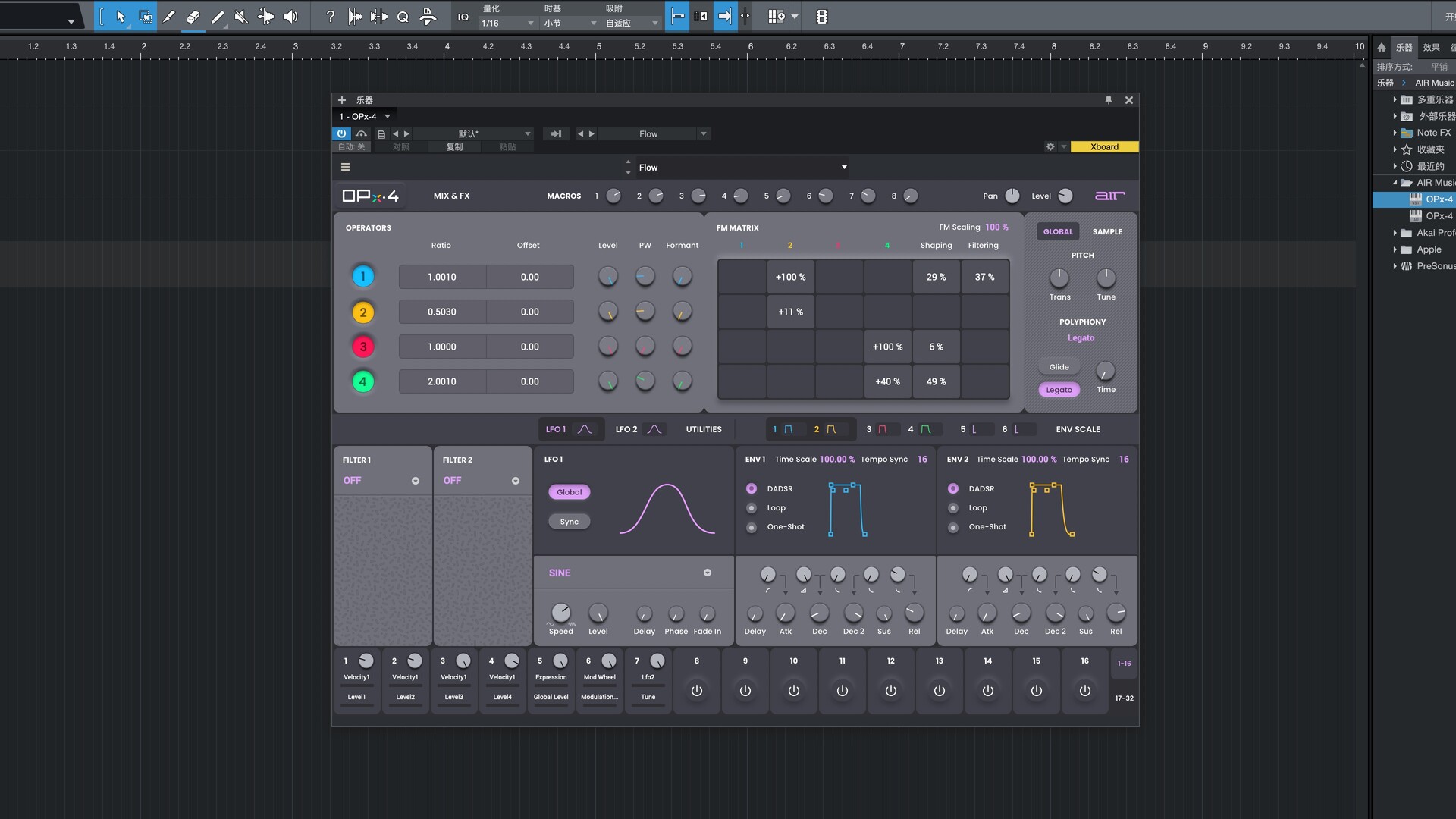Select the Mute tool

point(241,17)
